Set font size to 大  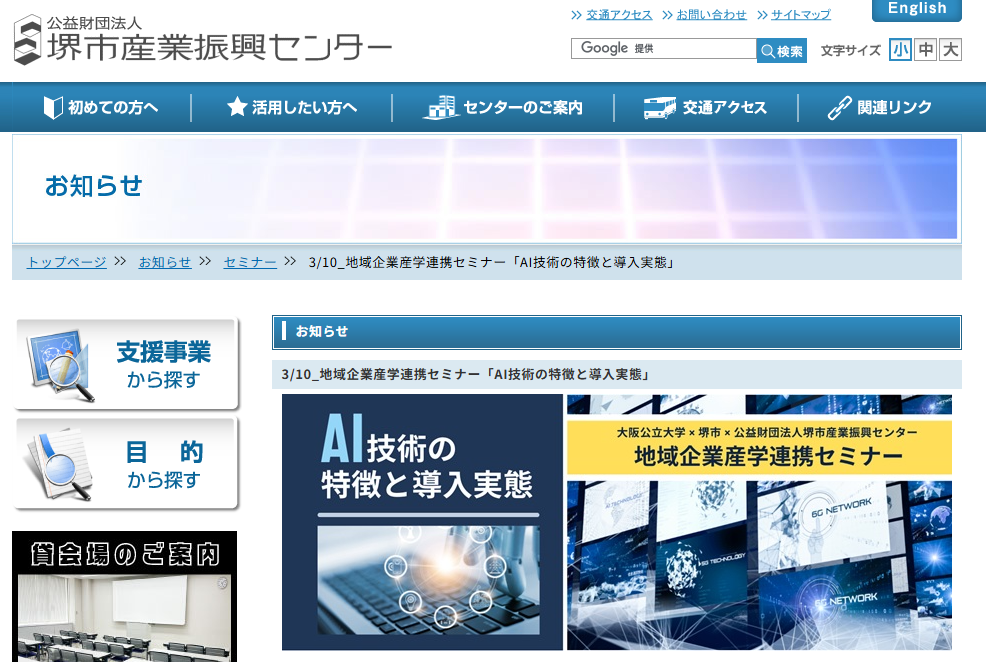[949, 48]
